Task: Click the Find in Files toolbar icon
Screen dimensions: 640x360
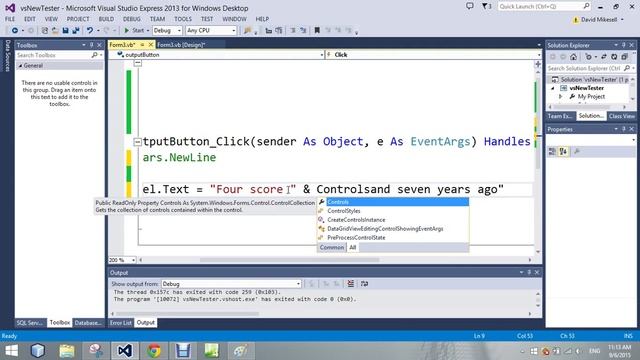Action: (x=247, y=31)
